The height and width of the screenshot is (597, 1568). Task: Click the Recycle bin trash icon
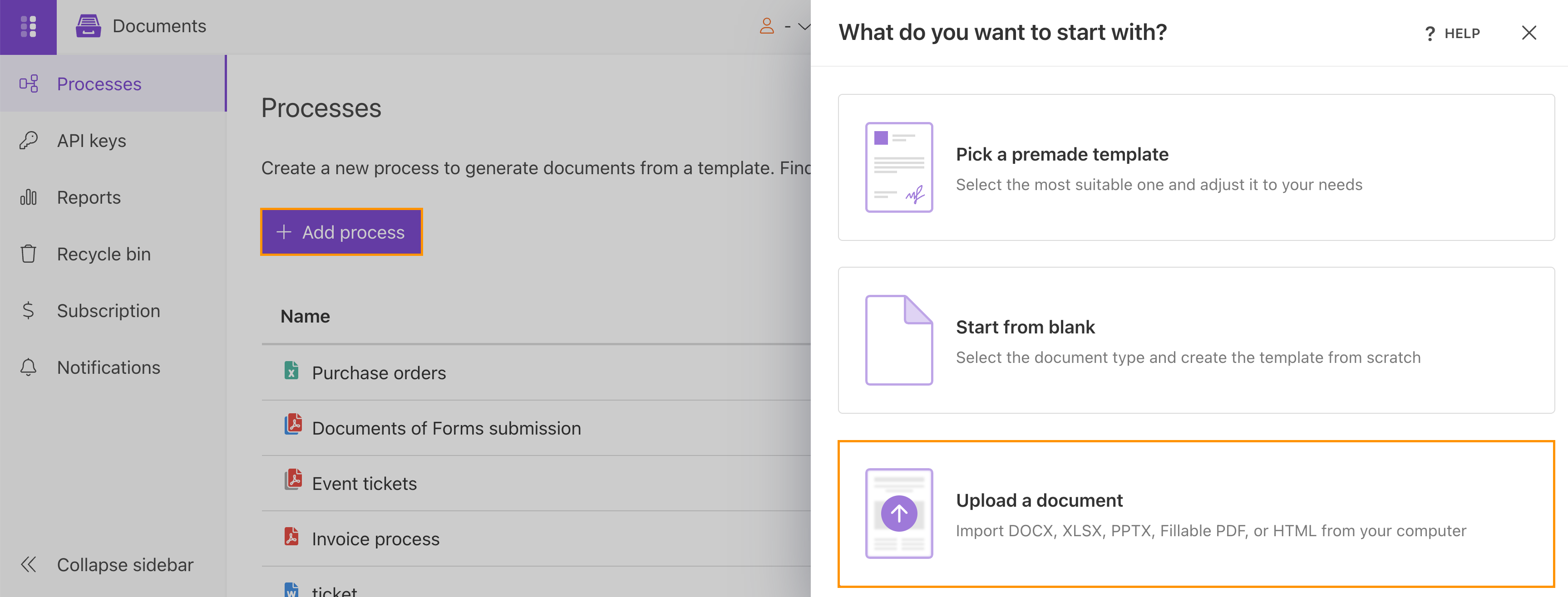click(x=29, y=254)
